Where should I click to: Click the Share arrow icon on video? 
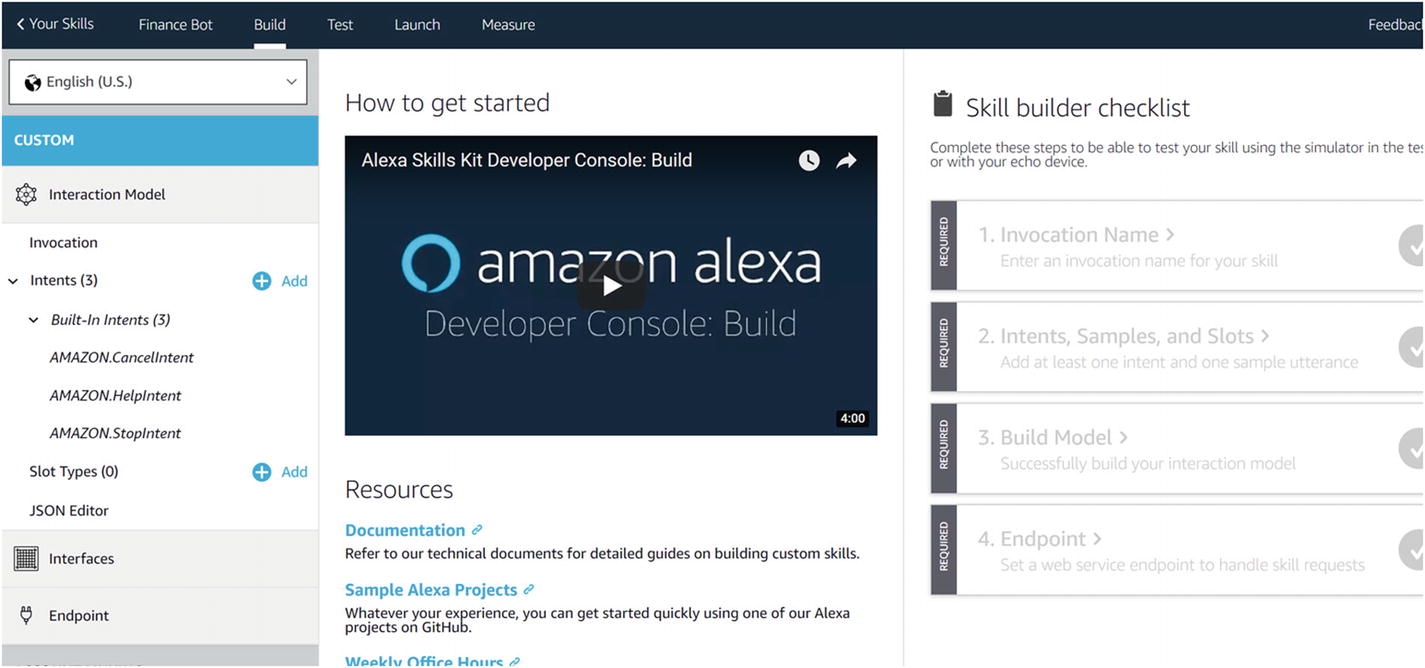point(846,160)
